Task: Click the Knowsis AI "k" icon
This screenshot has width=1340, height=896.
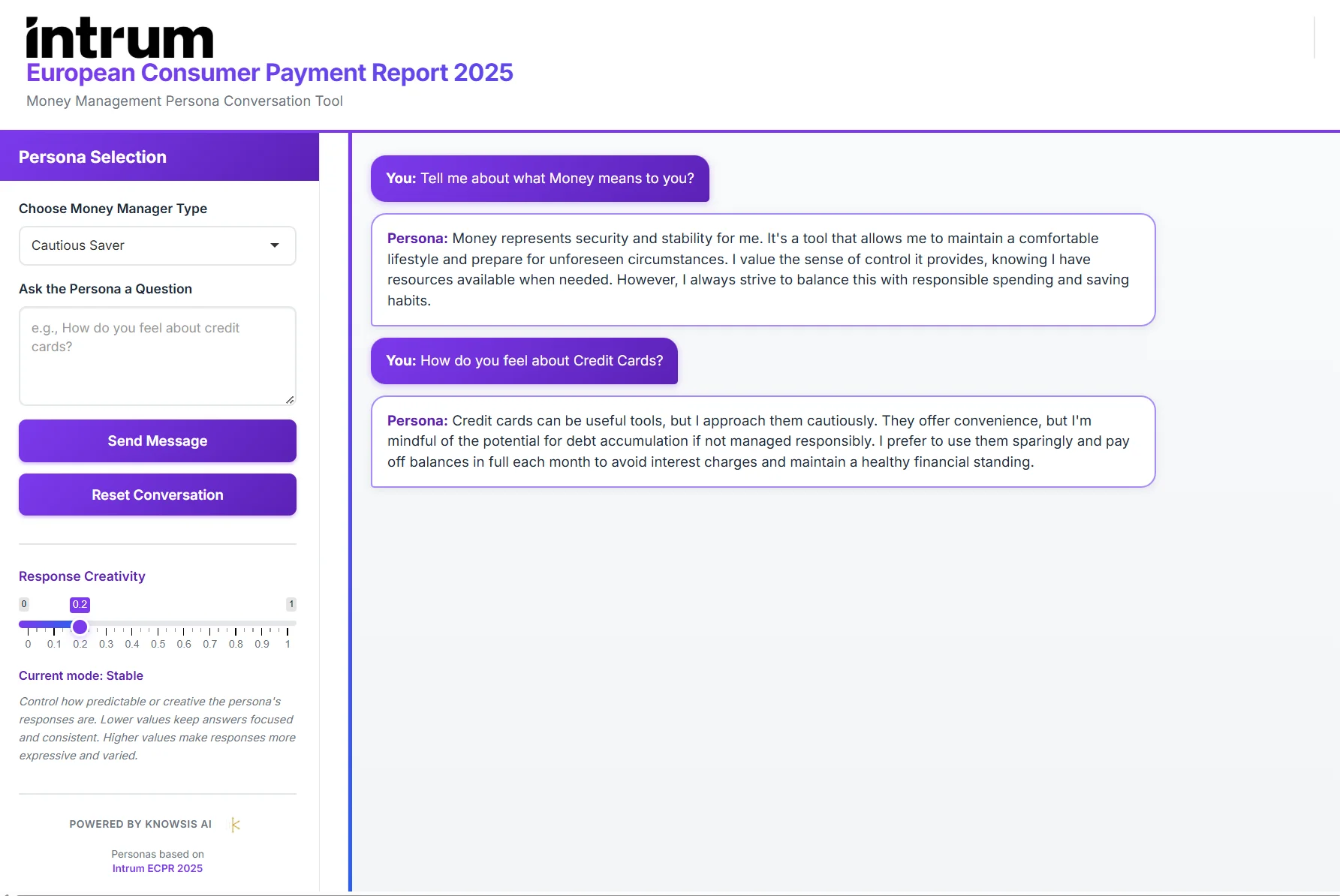Action: click(233, 824)
